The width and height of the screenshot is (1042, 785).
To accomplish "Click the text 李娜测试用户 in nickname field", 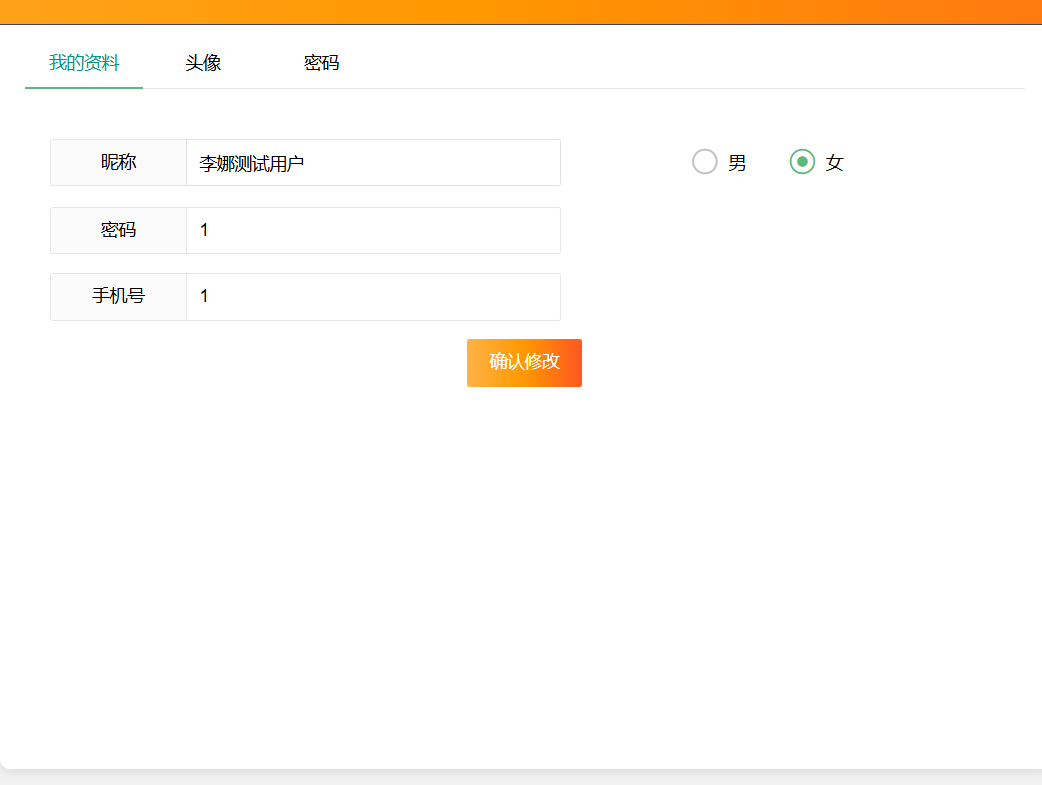I will 252,164.
